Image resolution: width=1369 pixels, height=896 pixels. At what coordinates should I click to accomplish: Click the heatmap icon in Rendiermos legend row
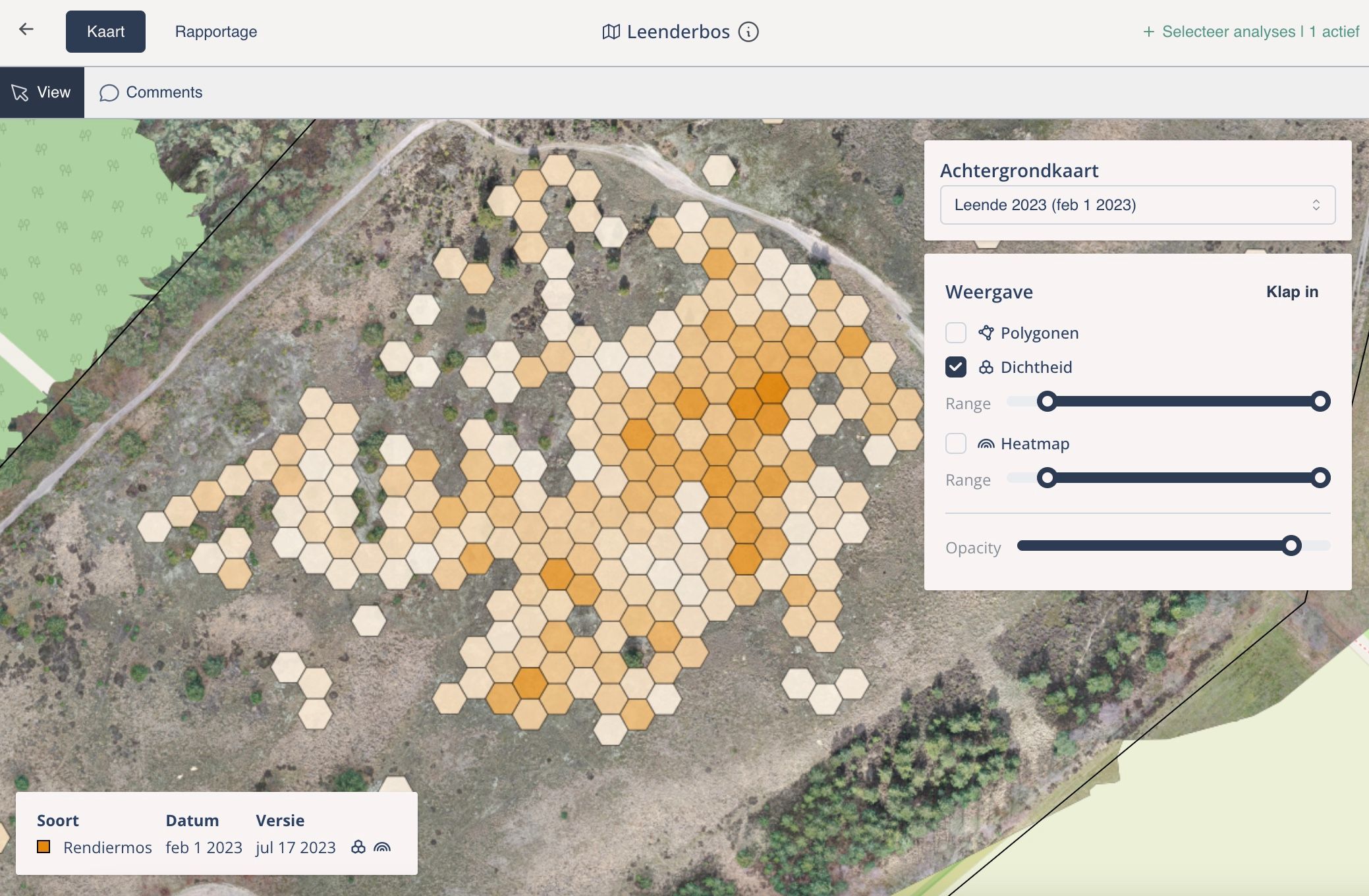click(x=382, y=847)
